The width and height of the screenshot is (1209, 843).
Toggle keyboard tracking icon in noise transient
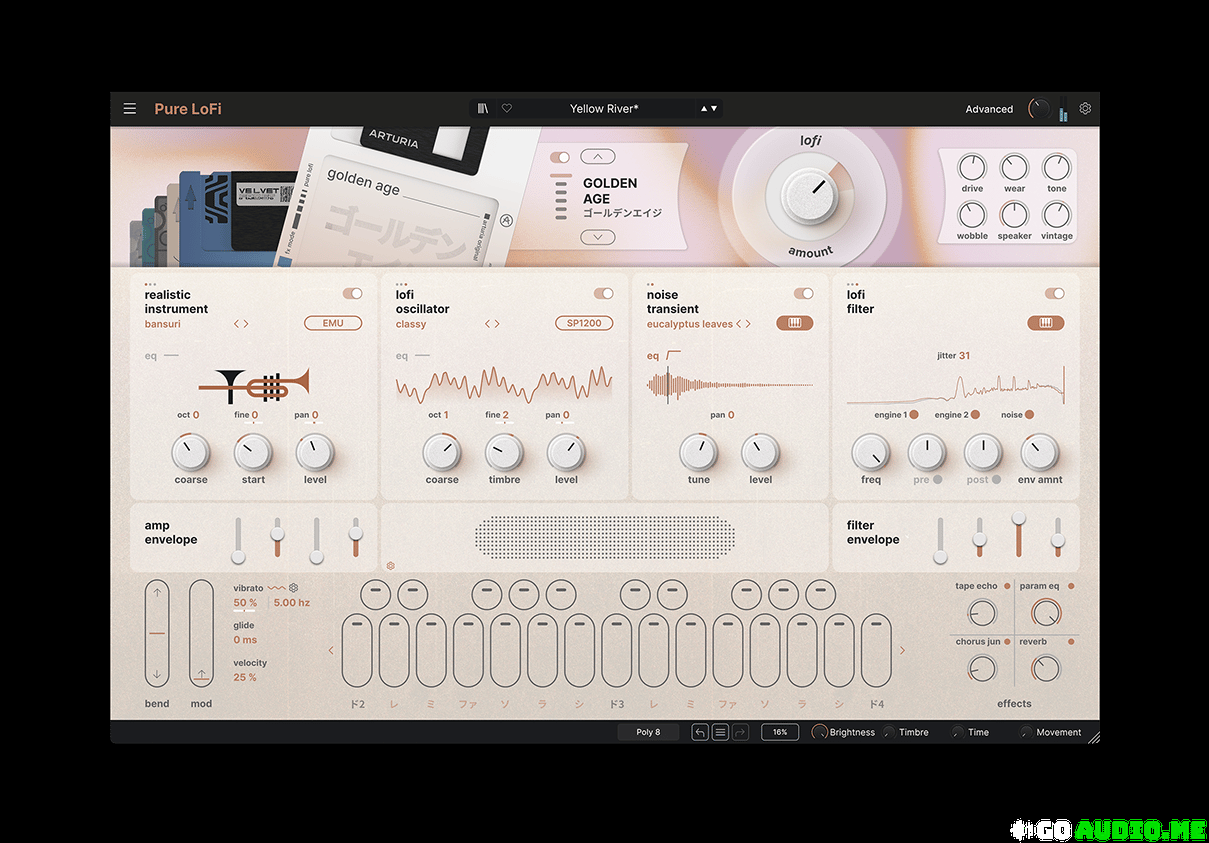tap(795, 324)
